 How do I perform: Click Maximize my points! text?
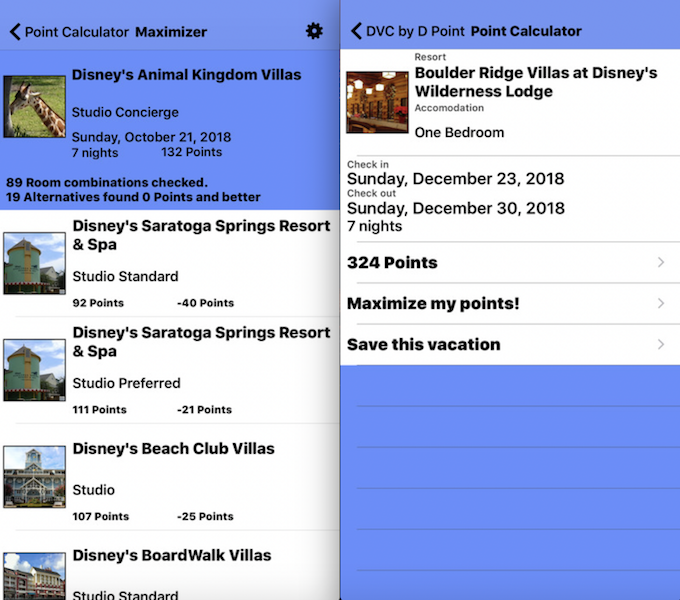433,303
